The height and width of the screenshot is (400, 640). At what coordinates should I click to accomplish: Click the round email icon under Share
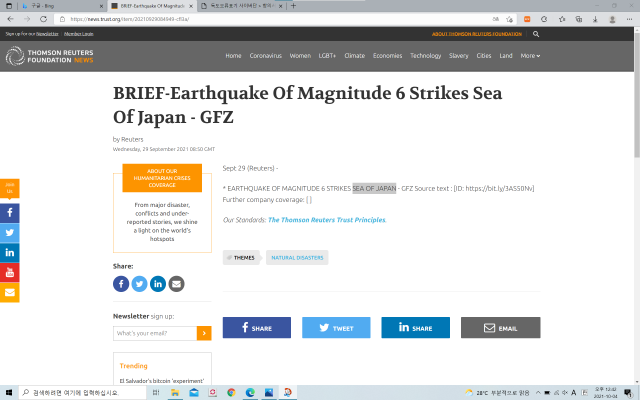click(x=176, y=284)
